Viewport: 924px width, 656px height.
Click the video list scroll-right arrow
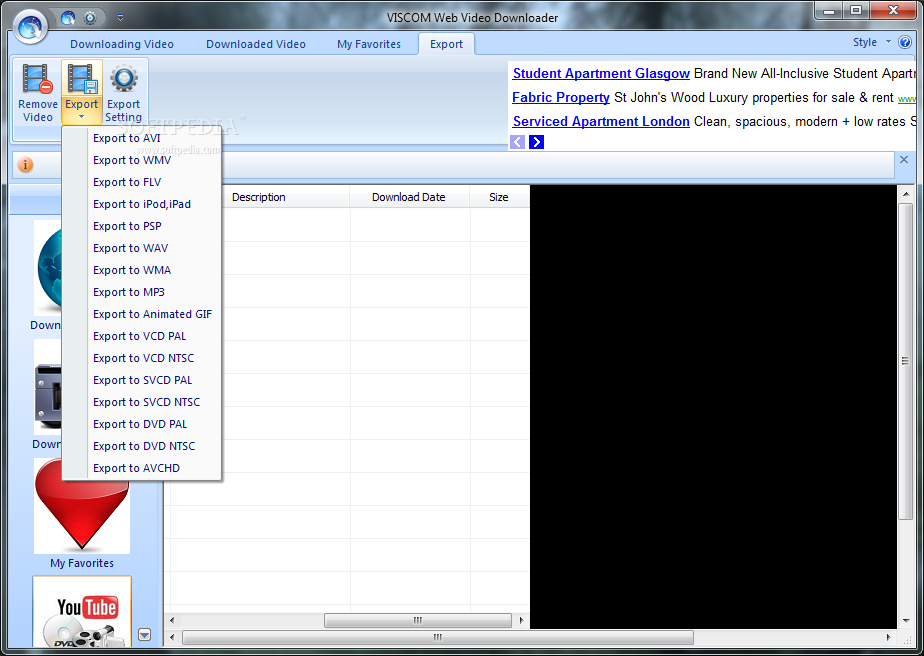(522, 620)
